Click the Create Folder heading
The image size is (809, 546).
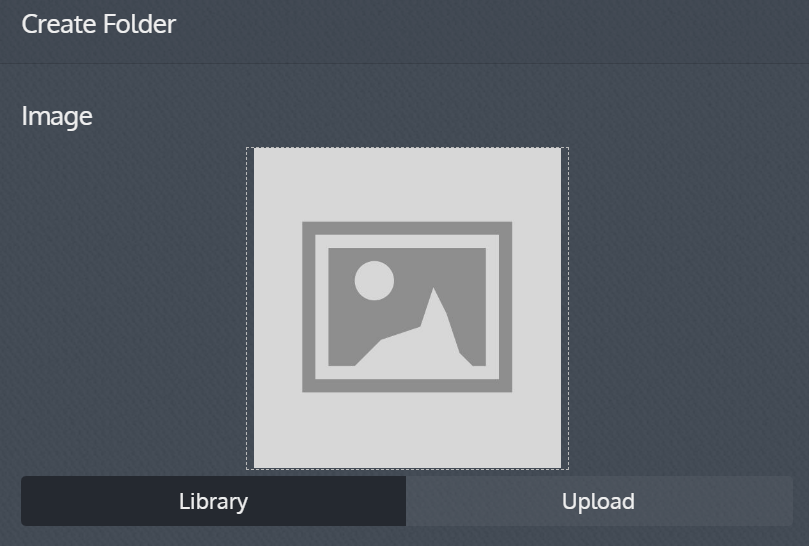click(99, 24)
